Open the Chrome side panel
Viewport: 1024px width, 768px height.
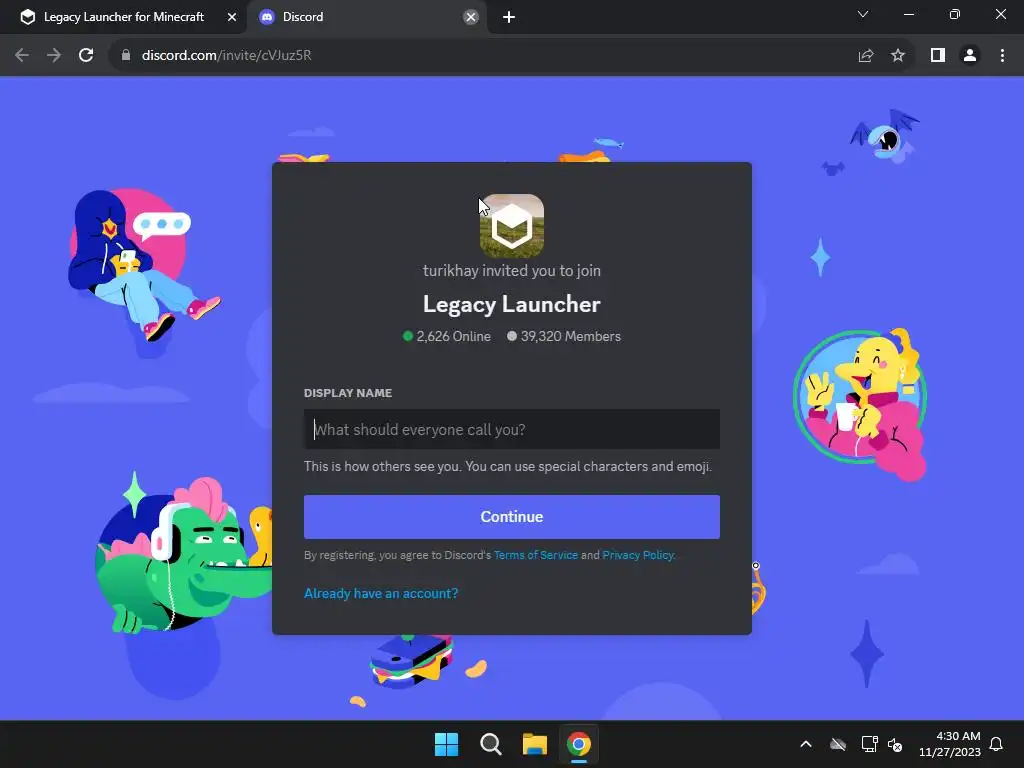pyautogui.click(x=938, y=56)
